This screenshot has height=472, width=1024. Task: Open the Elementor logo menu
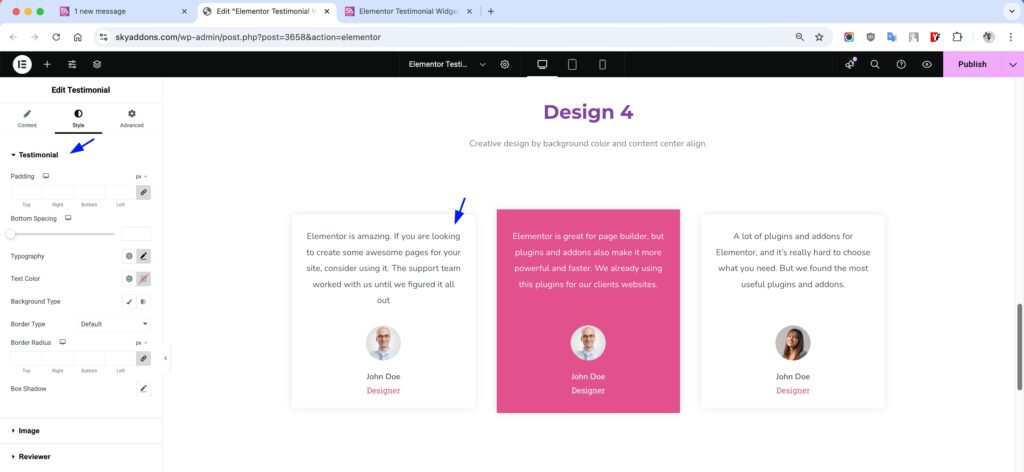coord(22,64)
